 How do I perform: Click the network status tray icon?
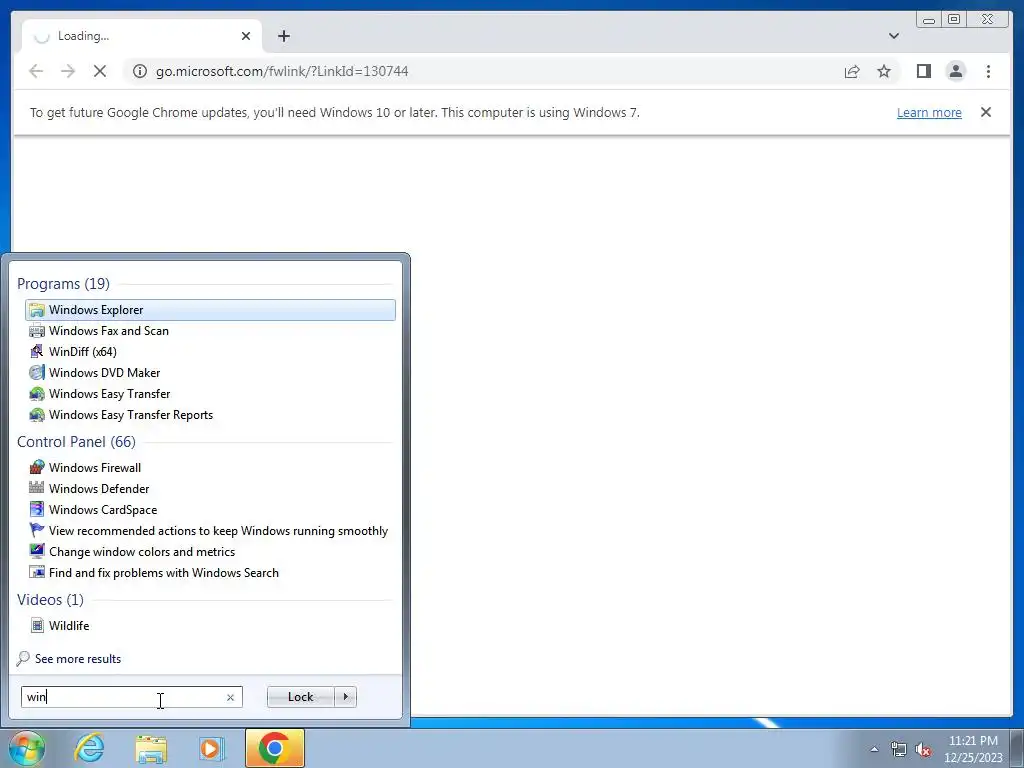pyautogui.click(x=899, y=749)
